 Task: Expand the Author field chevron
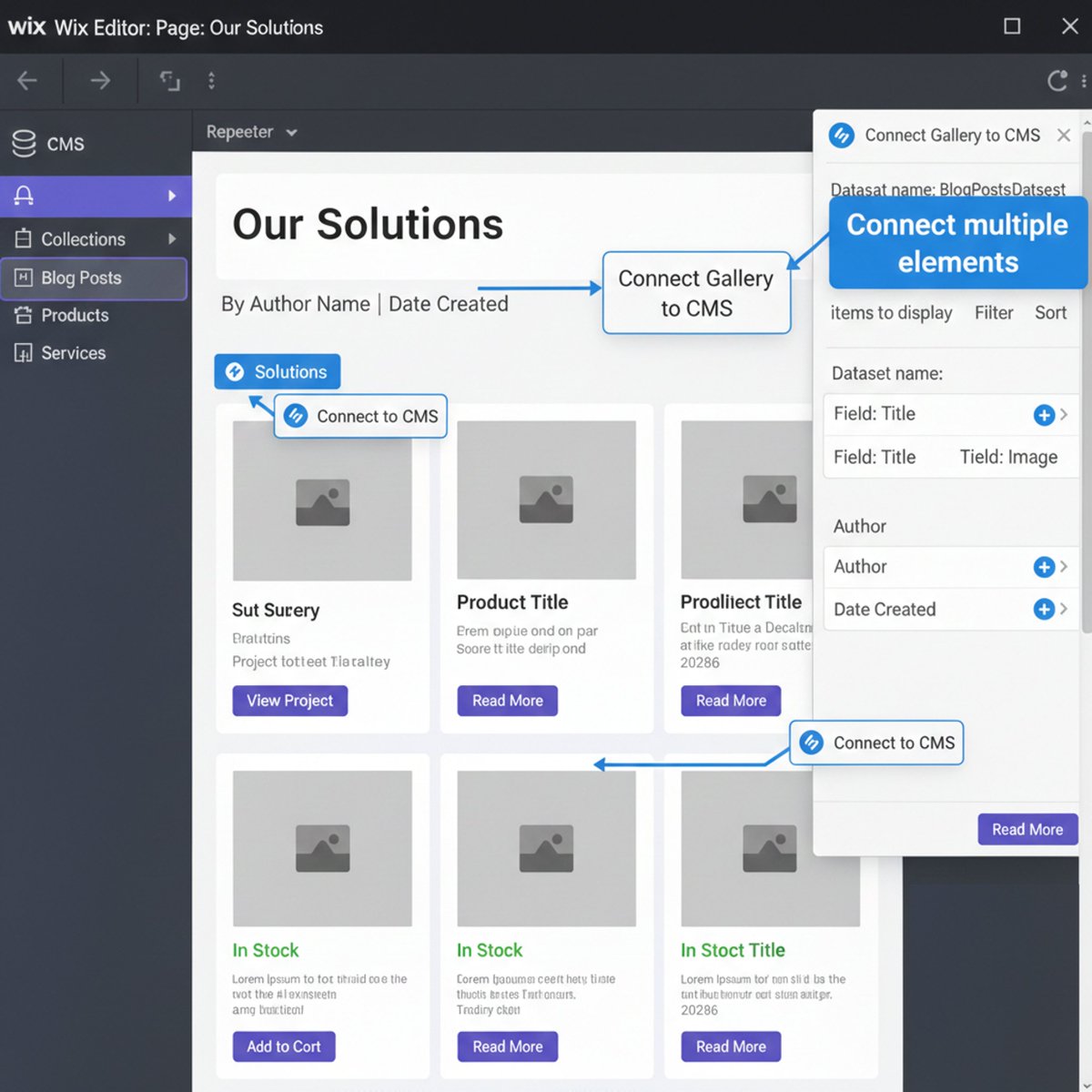(1065, 566)
